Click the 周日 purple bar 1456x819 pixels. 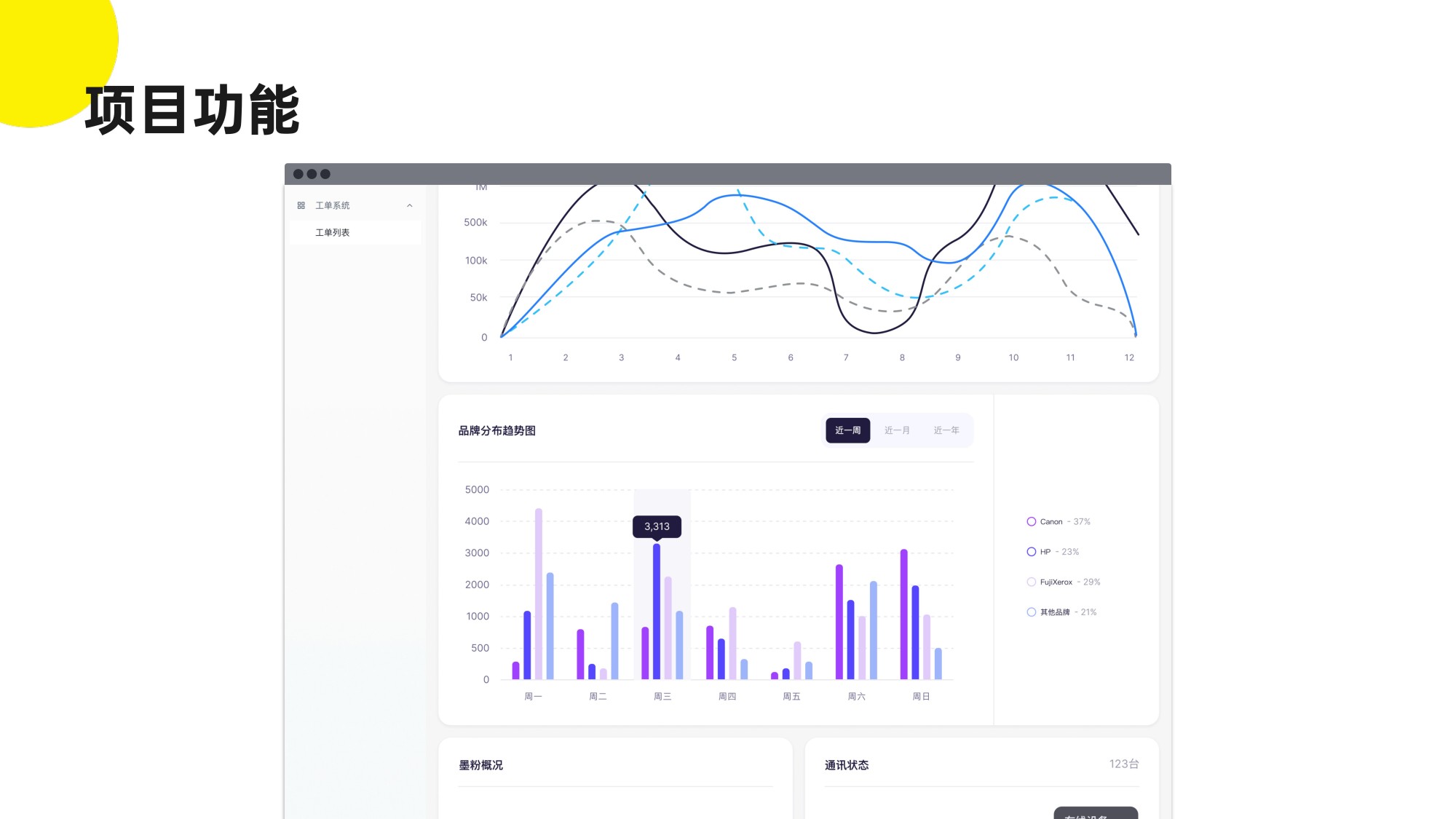(904, 615)
